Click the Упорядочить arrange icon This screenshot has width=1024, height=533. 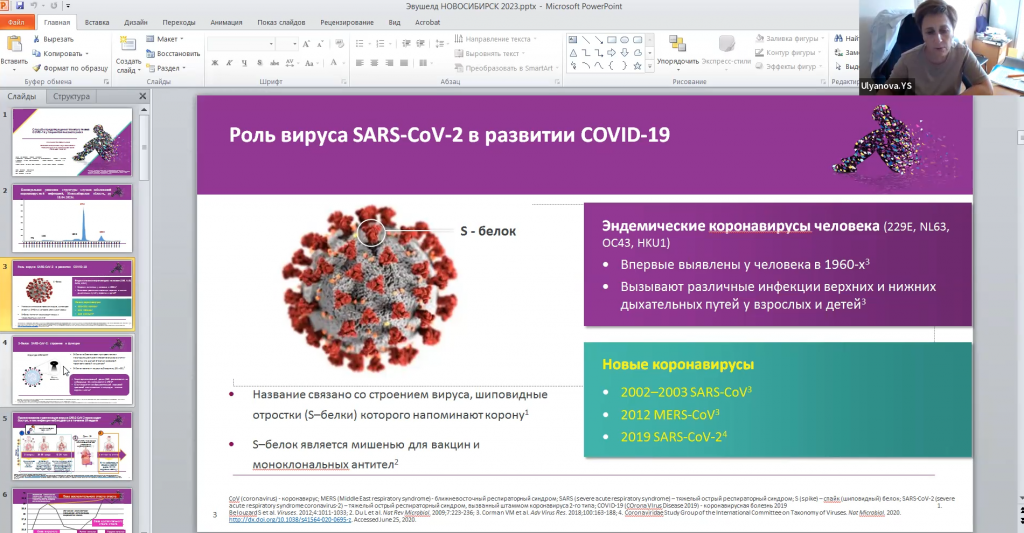tap(677, 44)
